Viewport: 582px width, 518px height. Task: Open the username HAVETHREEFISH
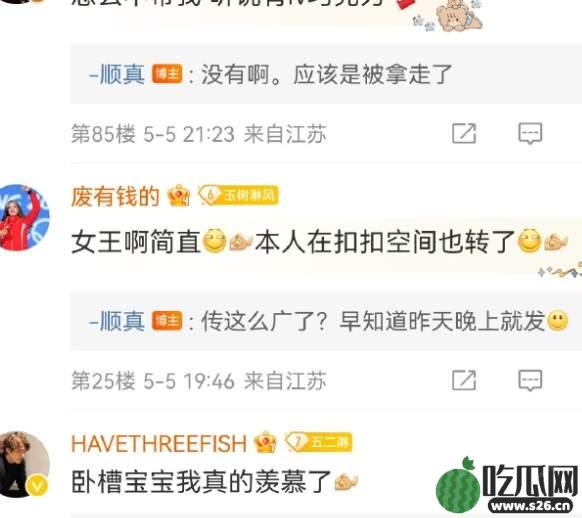159,443
